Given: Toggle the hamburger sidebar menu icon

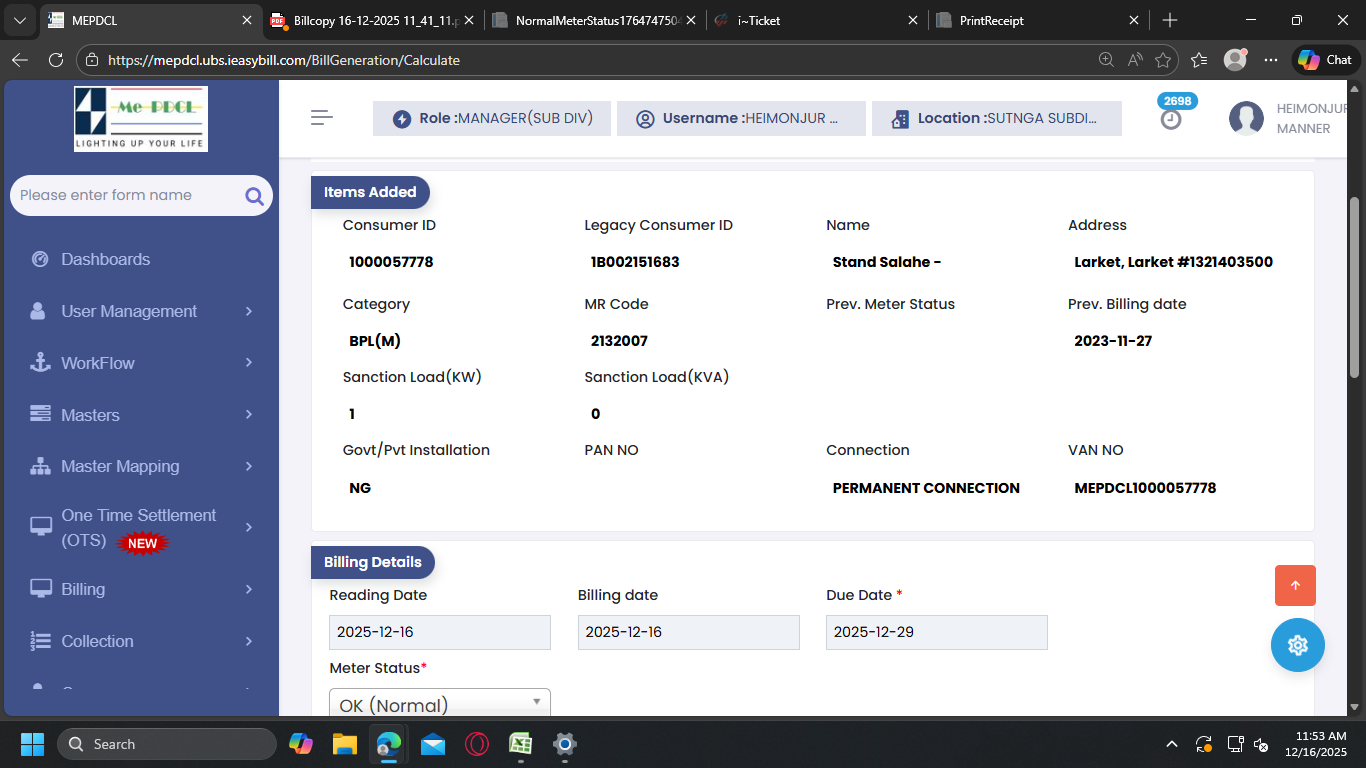Looking at the screenshot, I should pos(321,118).
